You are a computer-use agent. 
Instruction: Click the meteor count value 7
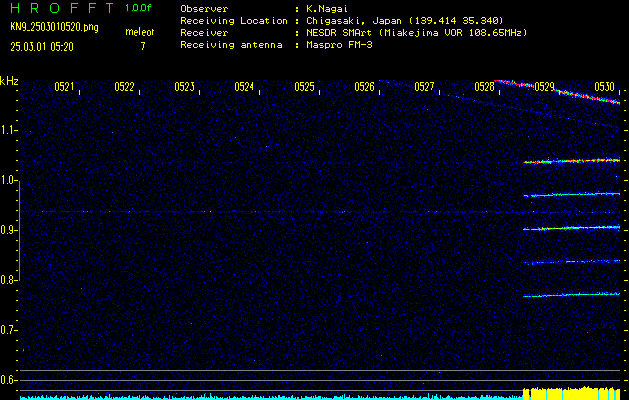click(143, 46)
